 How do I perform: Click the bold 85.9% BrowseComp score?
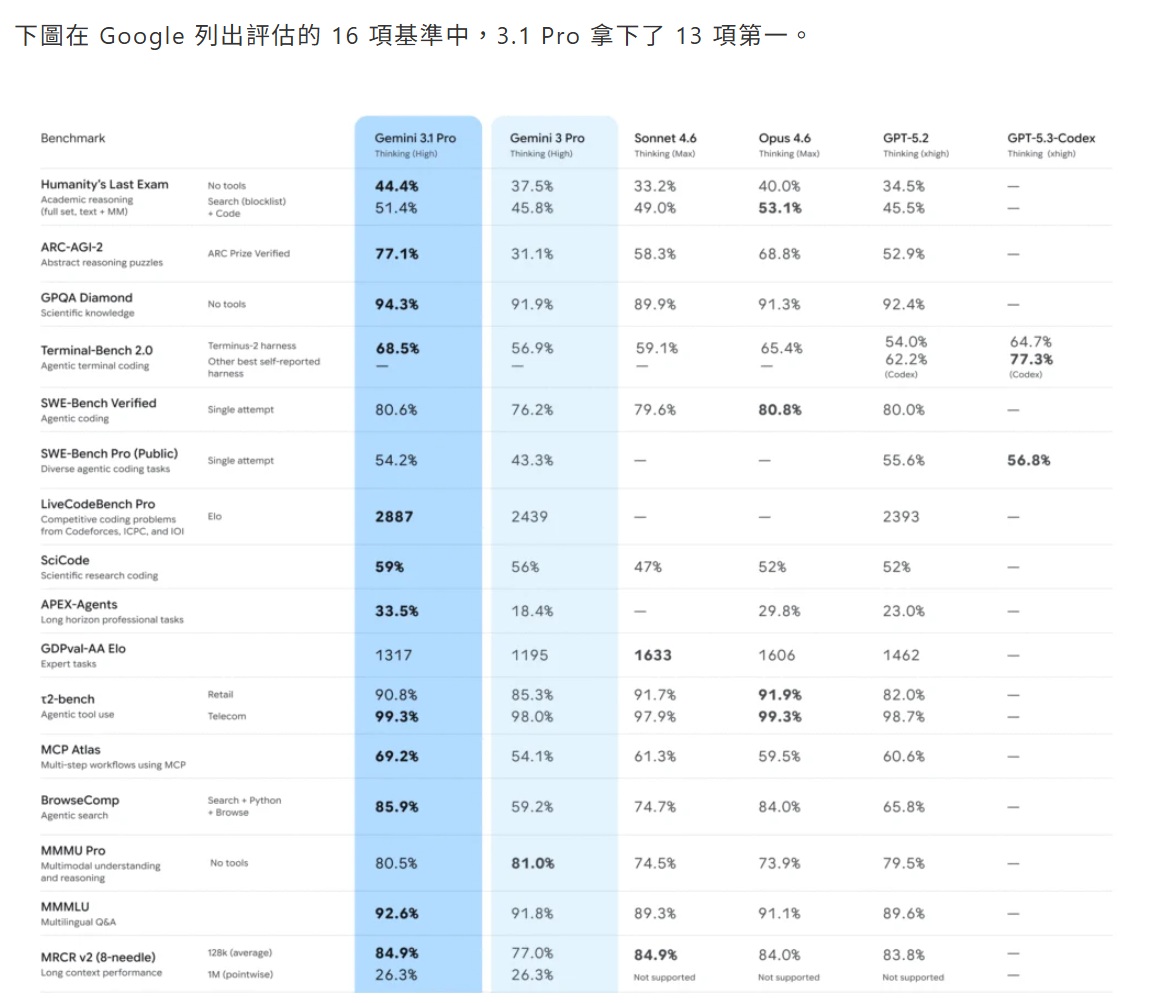point(396,807)
